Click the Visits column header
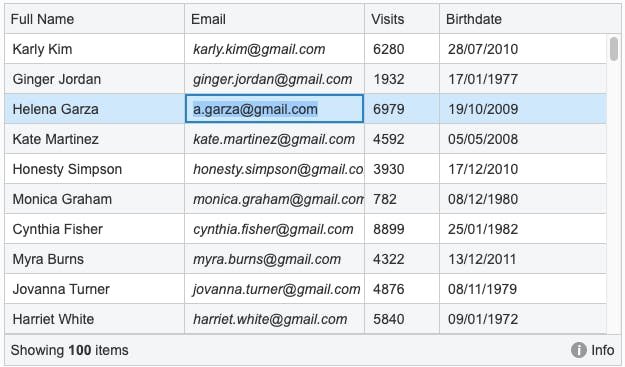The height and width of the screenshot is (367, 625). (x=402, y=19)
